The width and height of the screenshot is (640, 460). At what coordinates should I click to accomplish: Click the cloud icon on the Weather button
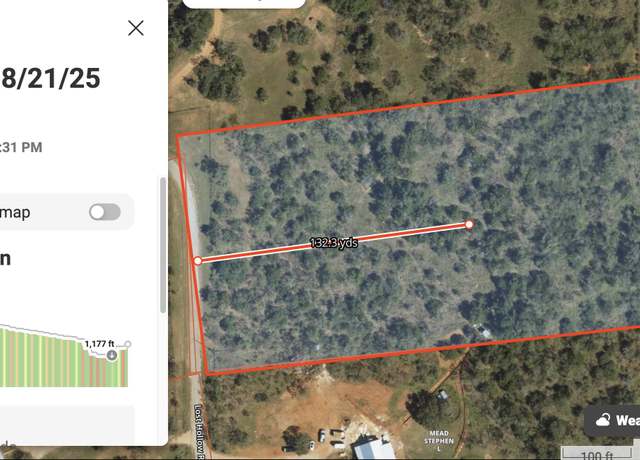tap(603, 420)
